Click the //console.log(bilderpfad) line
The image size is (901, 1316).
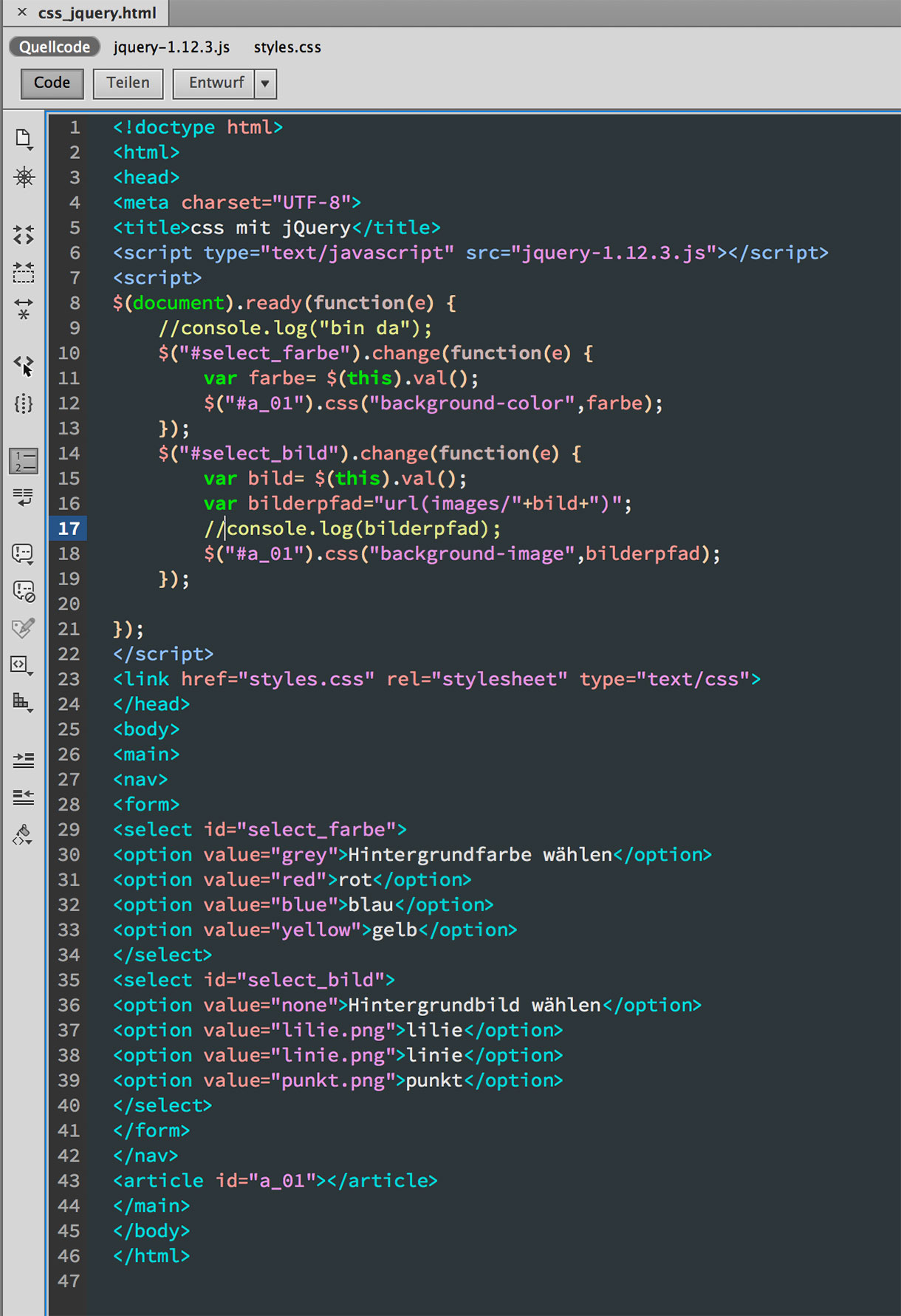(352, 529)
